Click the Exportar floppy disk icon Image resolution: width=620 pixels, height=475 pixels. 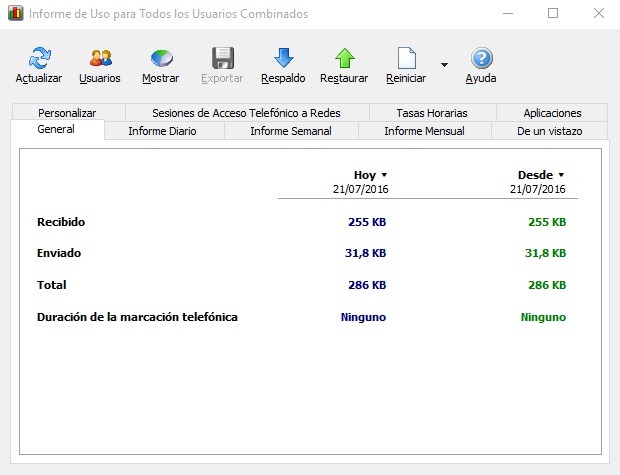point(222,58)
